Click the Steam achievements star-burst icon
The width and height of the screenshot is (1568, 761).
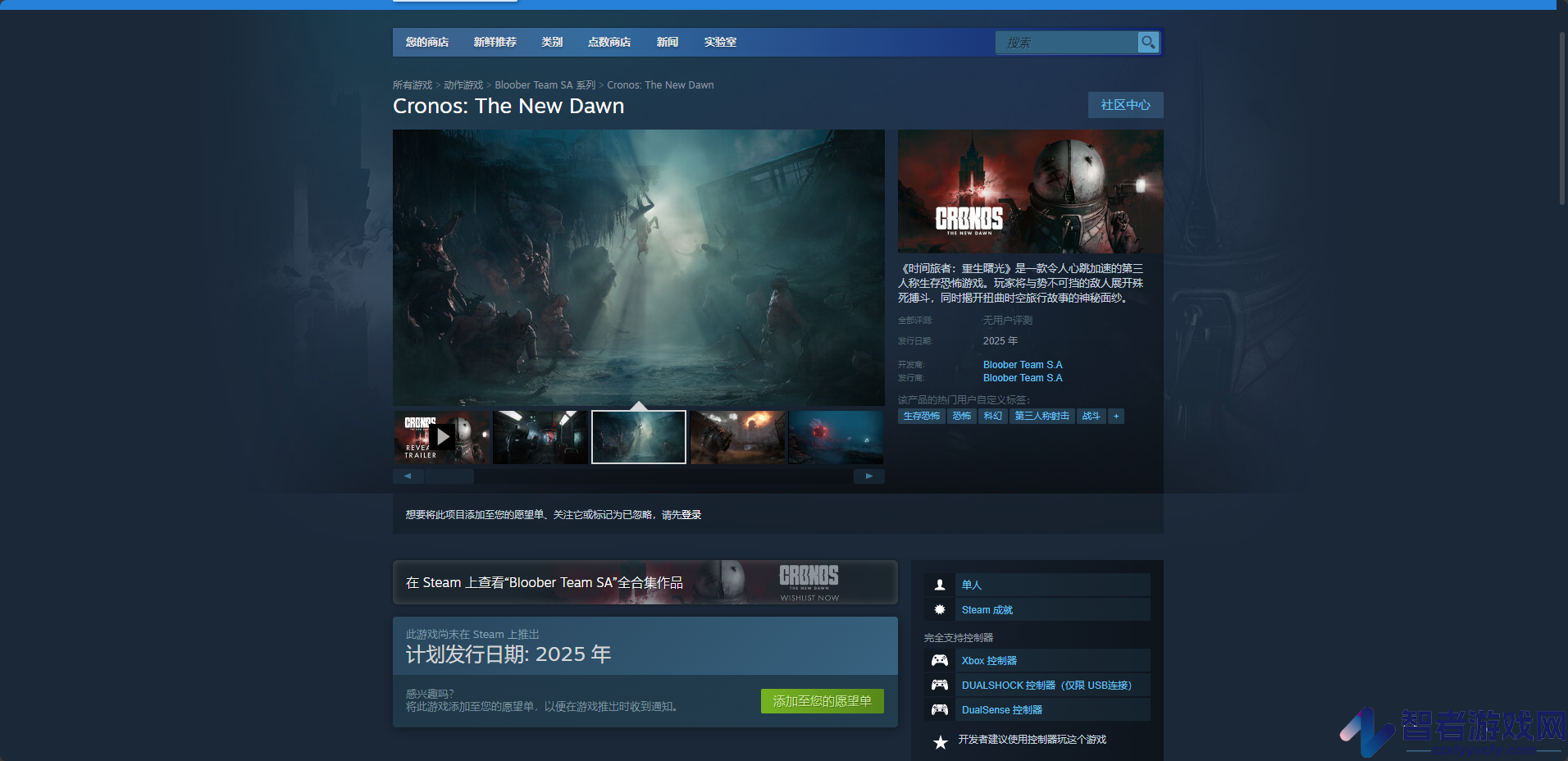tap(940, 609)
